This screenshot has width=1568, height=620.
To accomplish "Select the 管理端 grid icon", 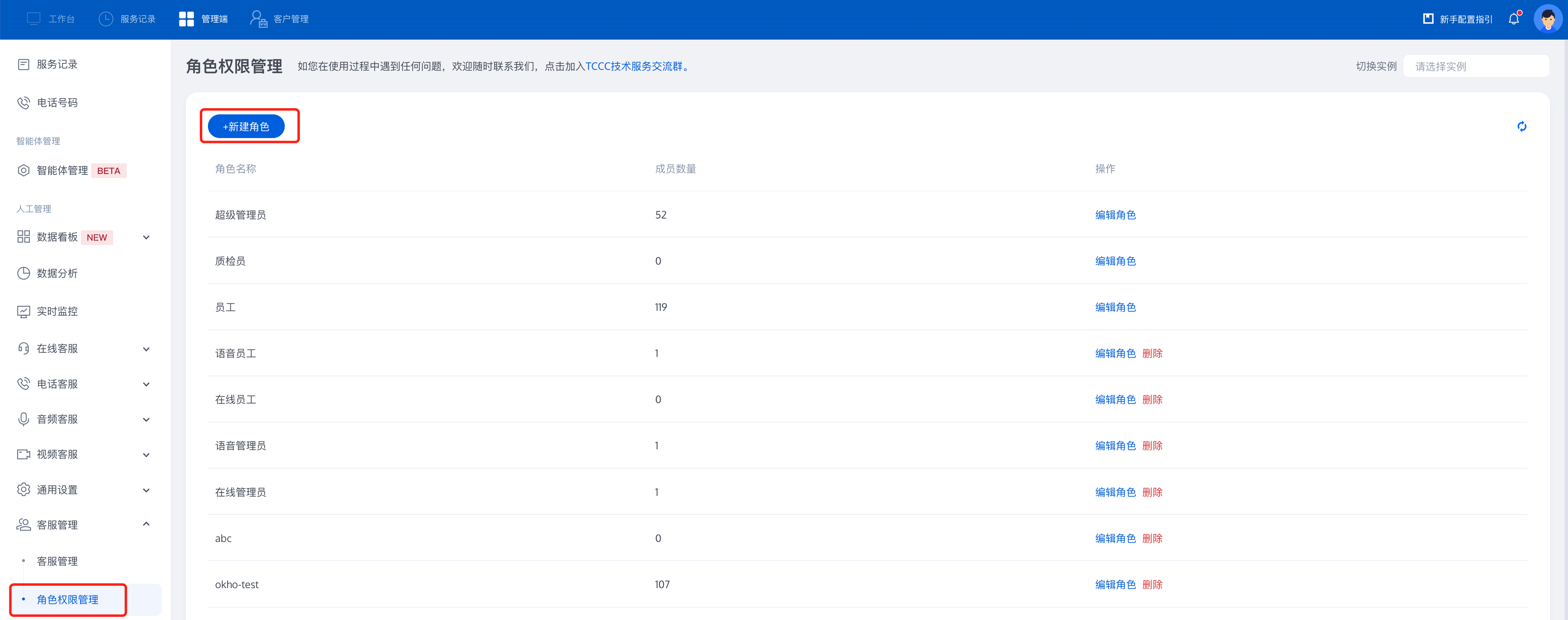I will (186, 19).
